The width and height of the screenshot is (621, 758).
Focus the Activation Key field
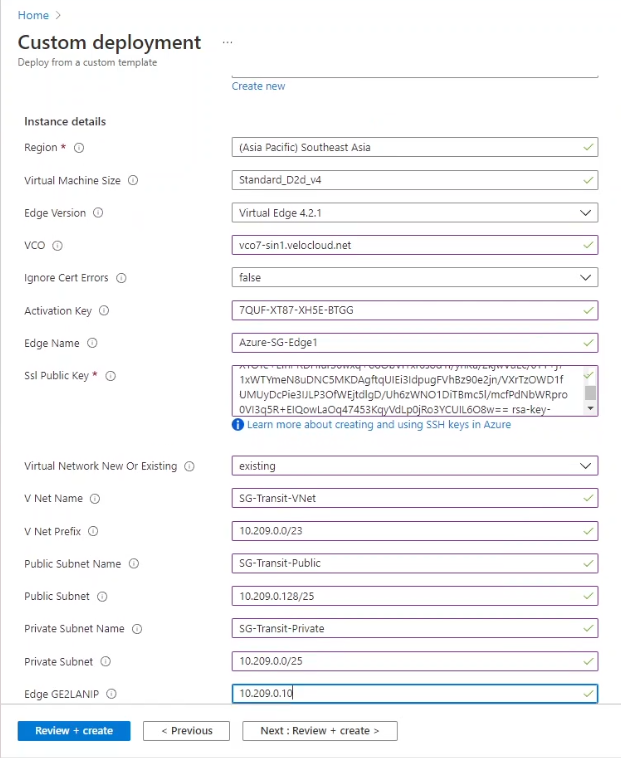pos(415,310)
